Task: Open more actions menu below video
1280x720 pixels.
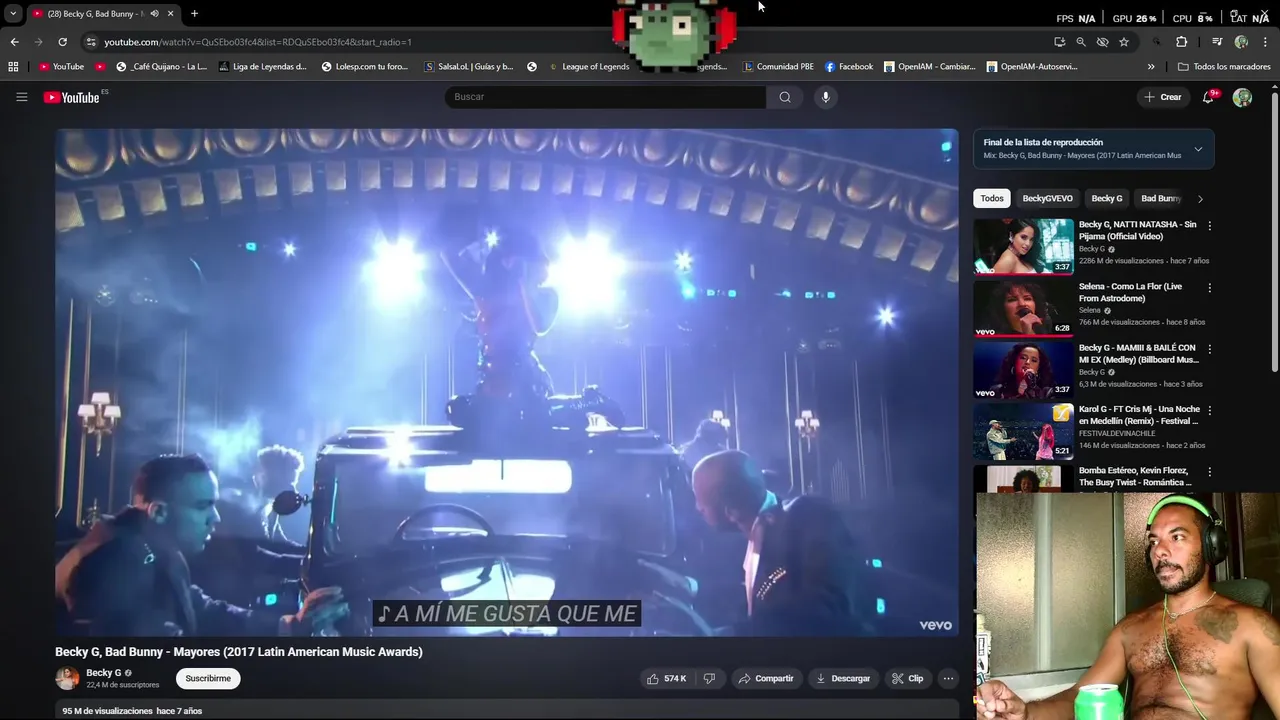Action: point(948,678)
